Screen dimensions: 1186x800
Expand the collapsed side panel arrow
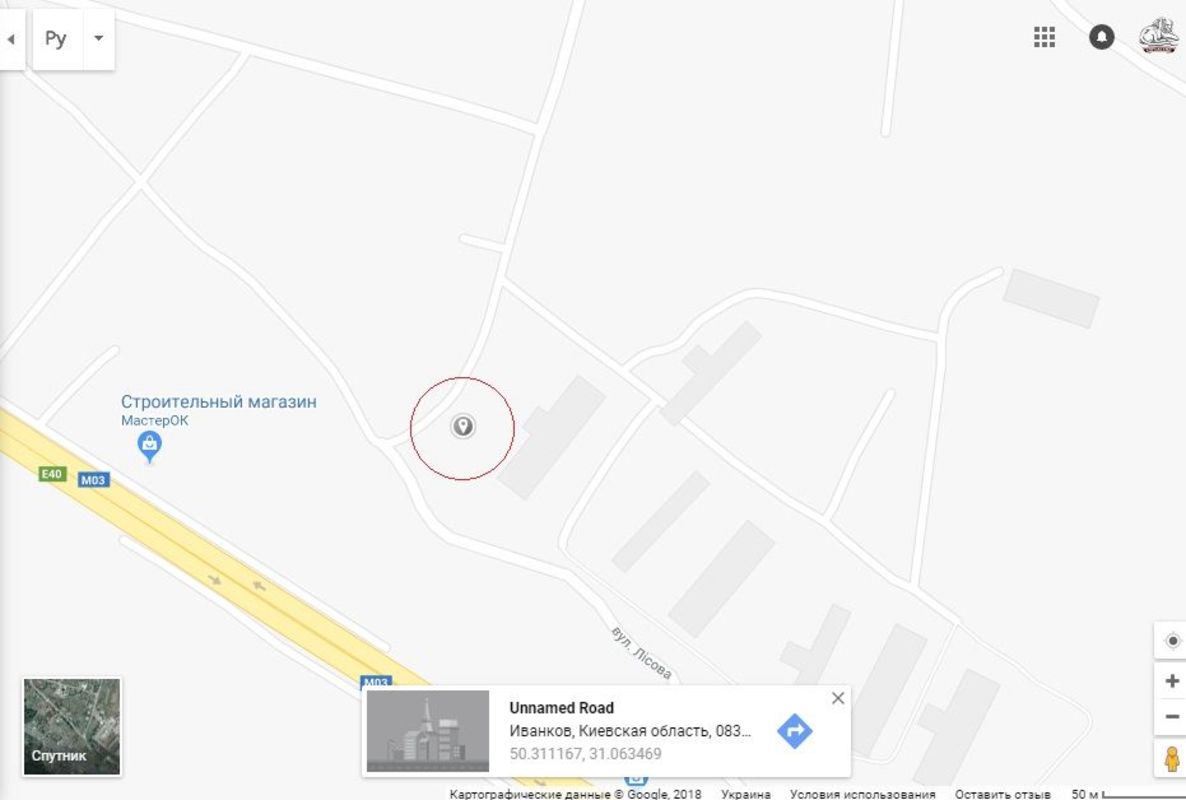11,39
